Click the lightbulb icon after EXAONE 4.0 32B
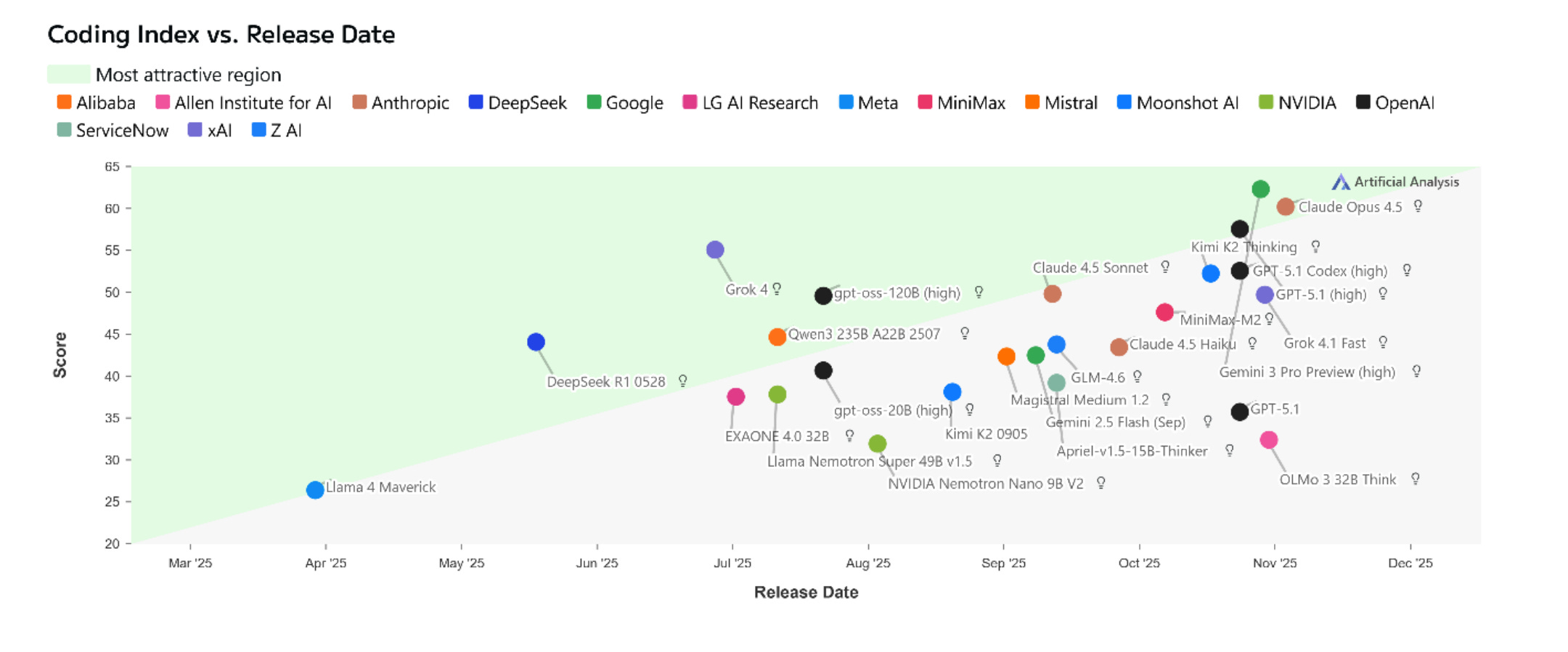The width and height of the screenshot is (1568, 652). pyautogui.click(x=849, y=436)
